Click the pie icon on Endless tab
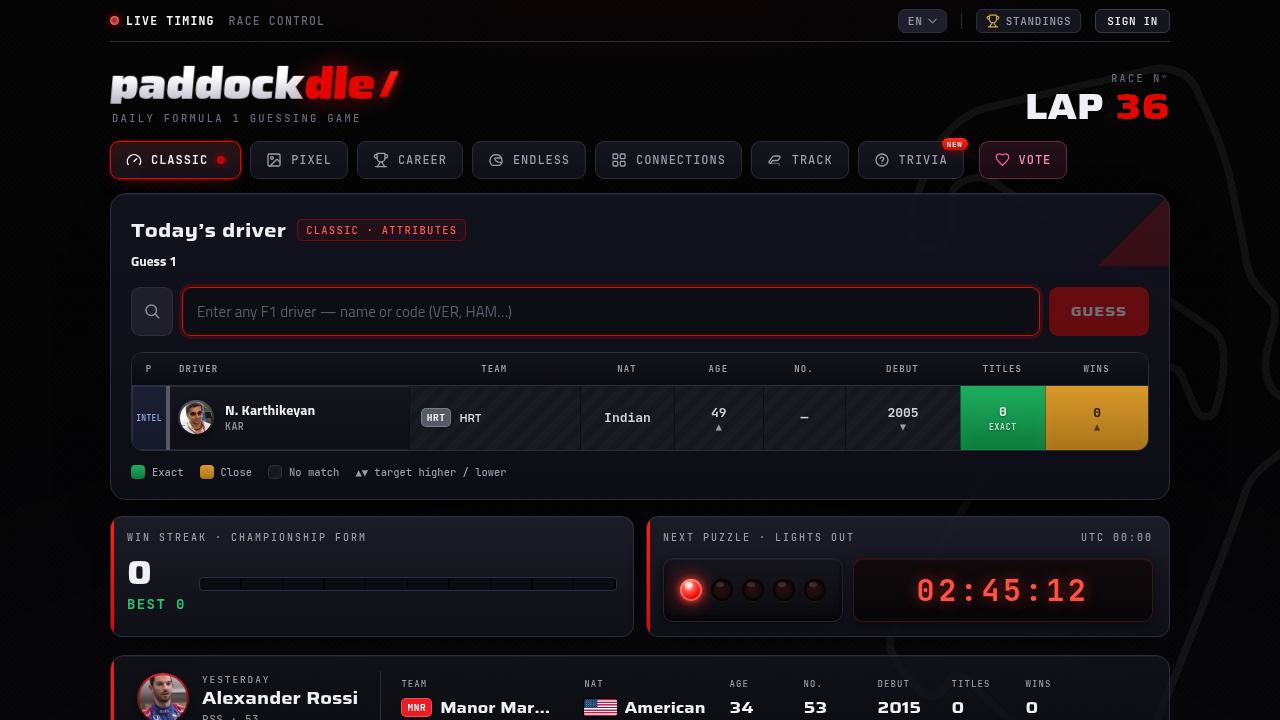Viewport: 1280px width, 720px height. (x=496, y=160)
